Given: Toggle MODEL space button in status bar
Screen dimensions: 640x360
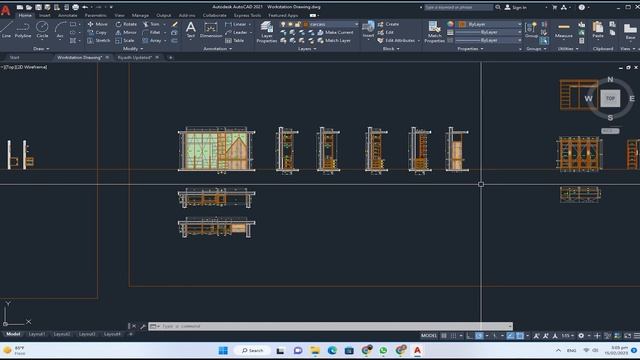Looking at the screenshot, I should [429, 336].
